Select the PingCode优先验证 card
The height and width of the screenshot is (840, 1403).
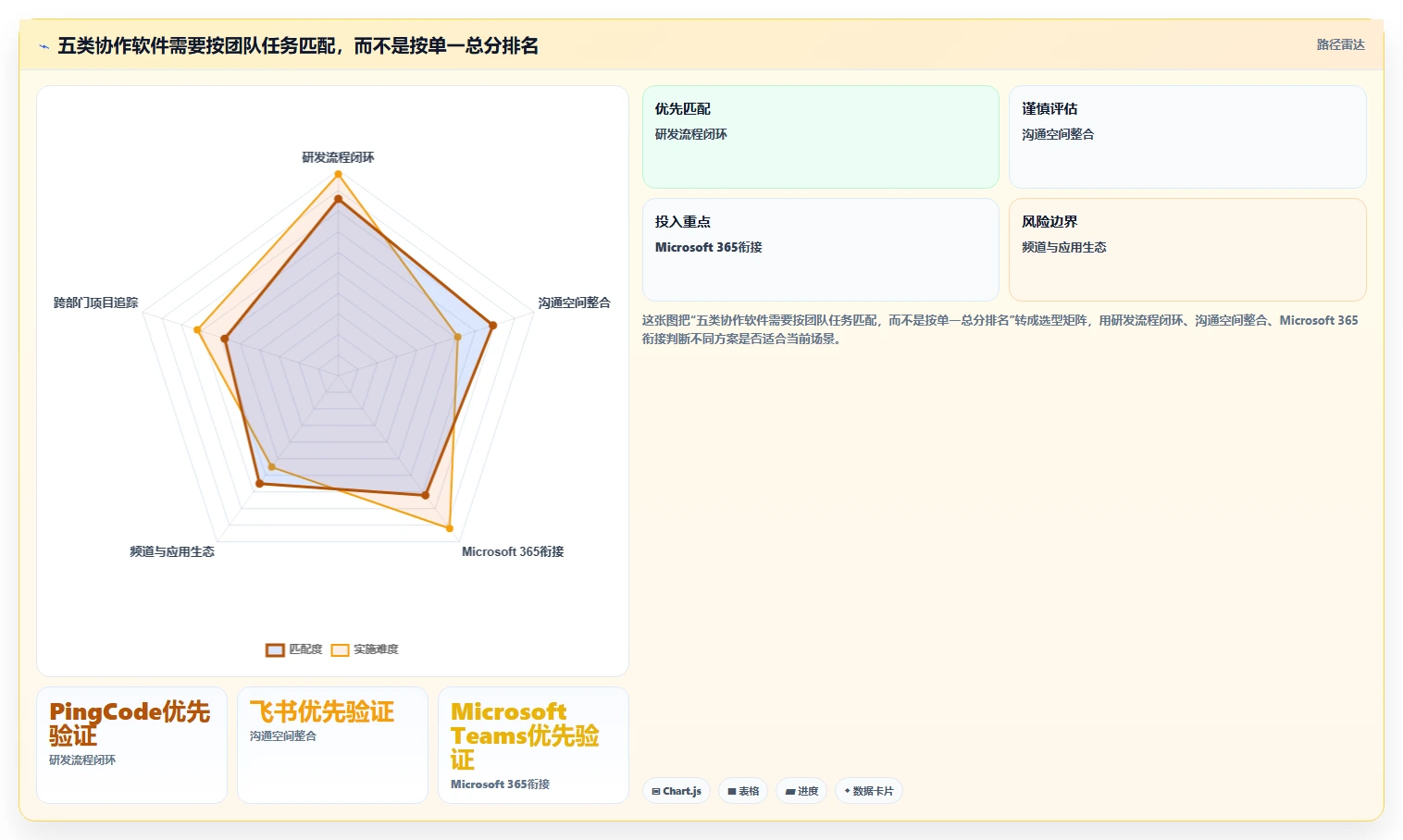coord(131,745)
